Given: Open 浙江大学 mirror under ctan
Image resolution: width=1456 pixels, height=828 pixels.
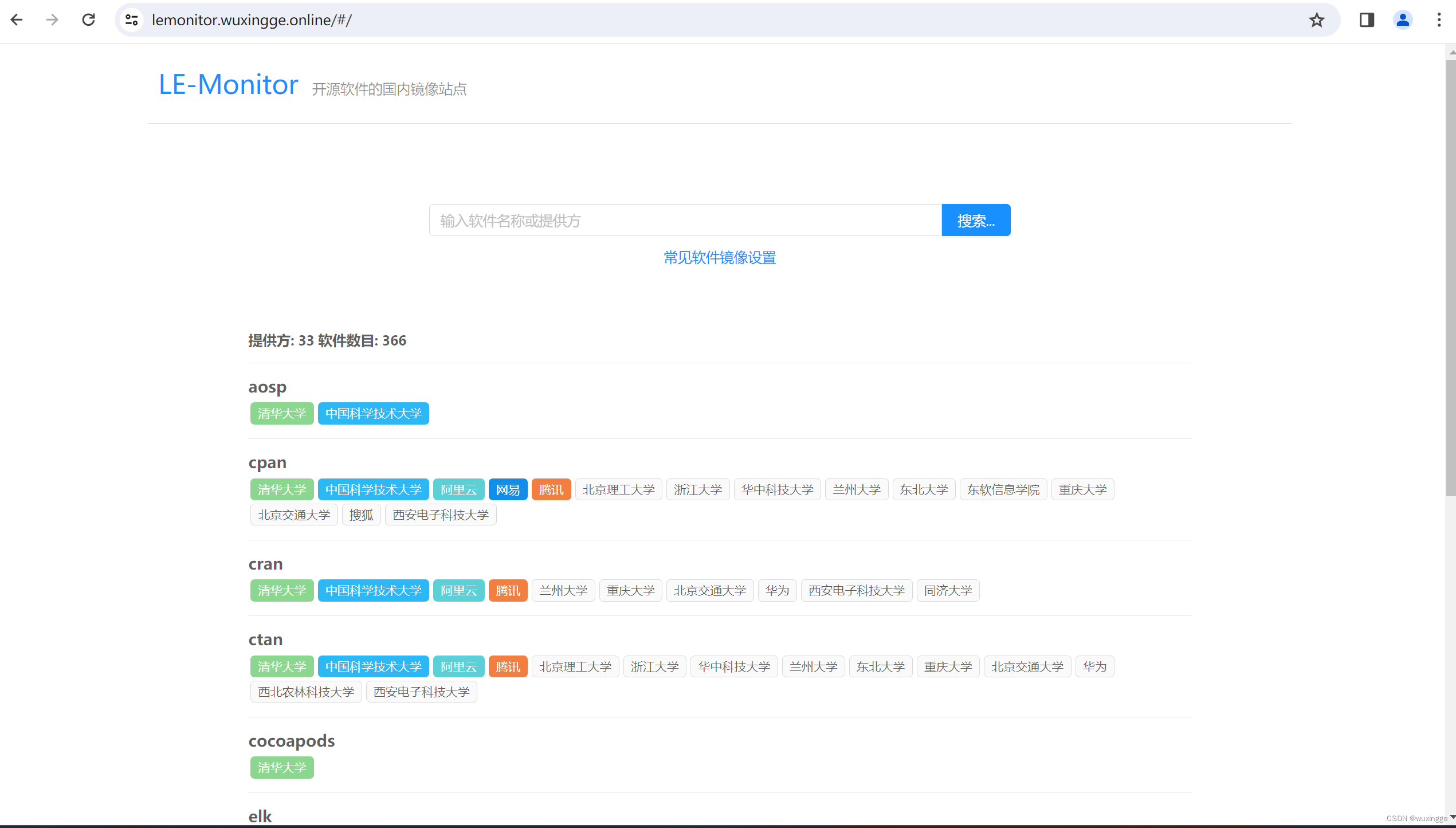Looking at the screenshot, I should (x=655, y=667).
